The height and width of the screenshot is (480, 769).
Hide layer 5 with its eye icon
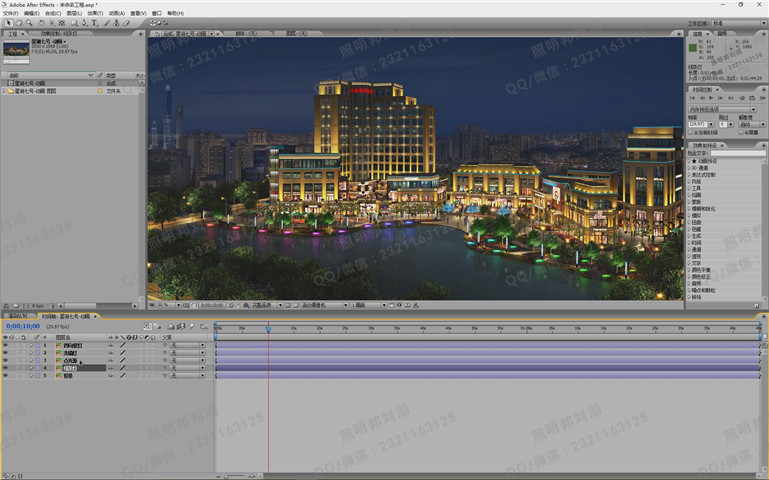click(x=5, y=376)
